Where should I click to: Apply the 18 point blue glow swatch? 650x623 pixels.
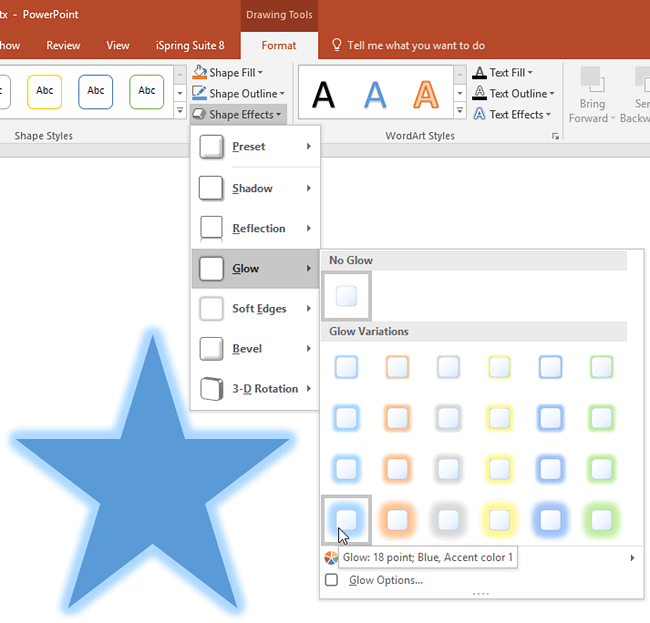346,520
